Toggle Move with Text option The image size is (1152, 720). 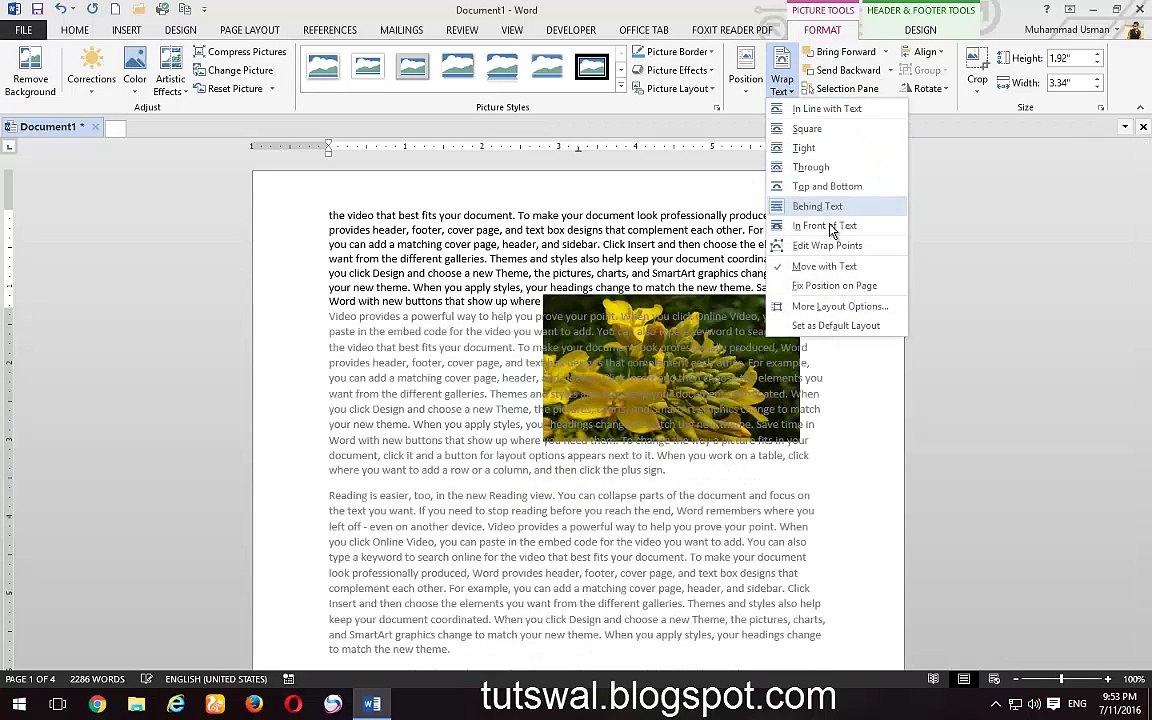tap(837, 267)
